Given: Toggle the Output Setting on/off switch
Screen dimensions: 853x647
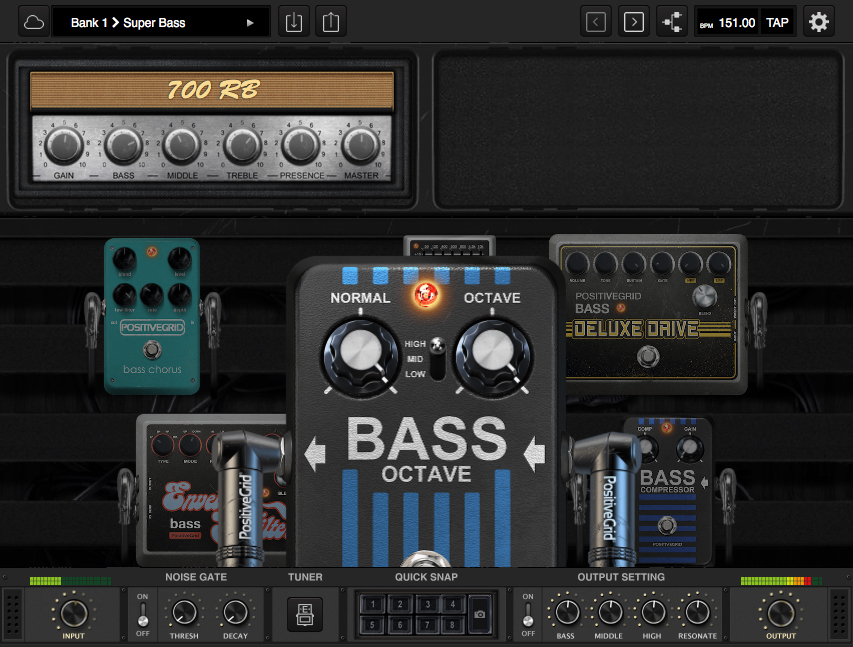Looking at the screenshot, I should [x=527, y=614].
